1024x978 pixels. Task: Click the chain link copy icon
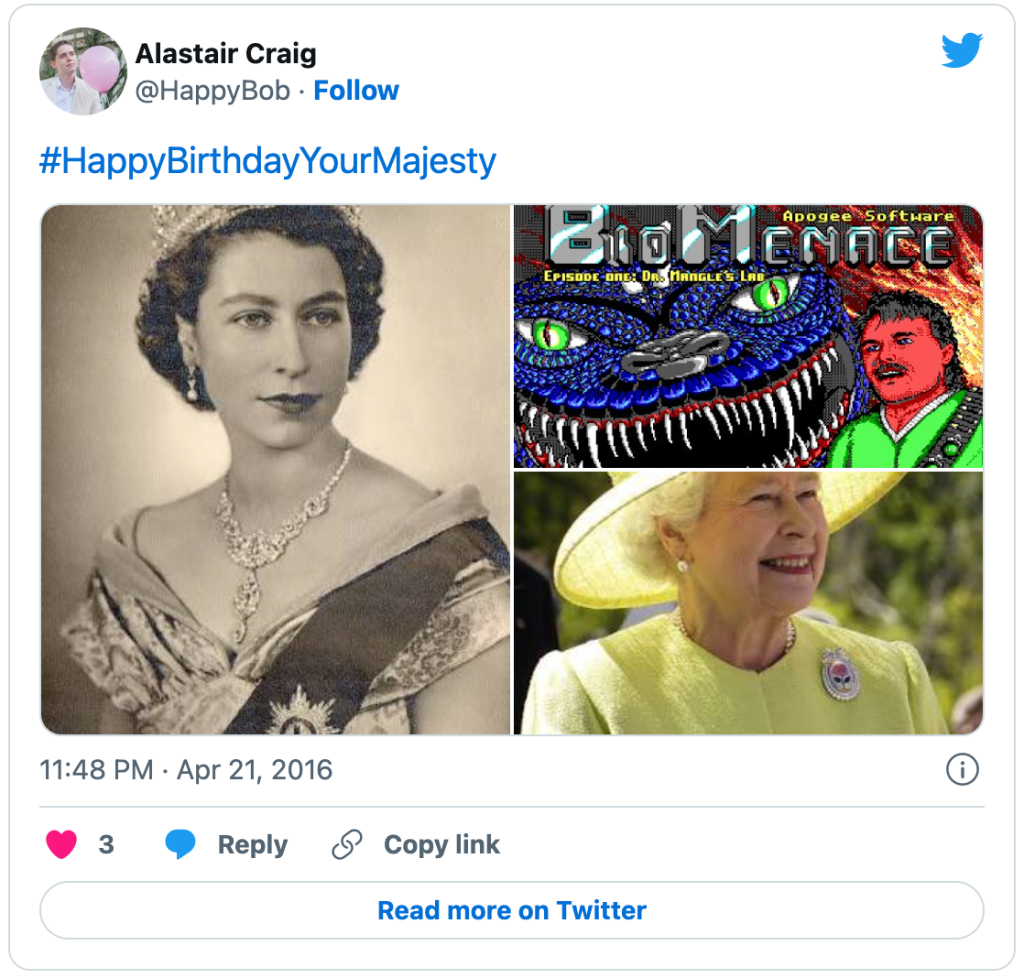(346, 845)
